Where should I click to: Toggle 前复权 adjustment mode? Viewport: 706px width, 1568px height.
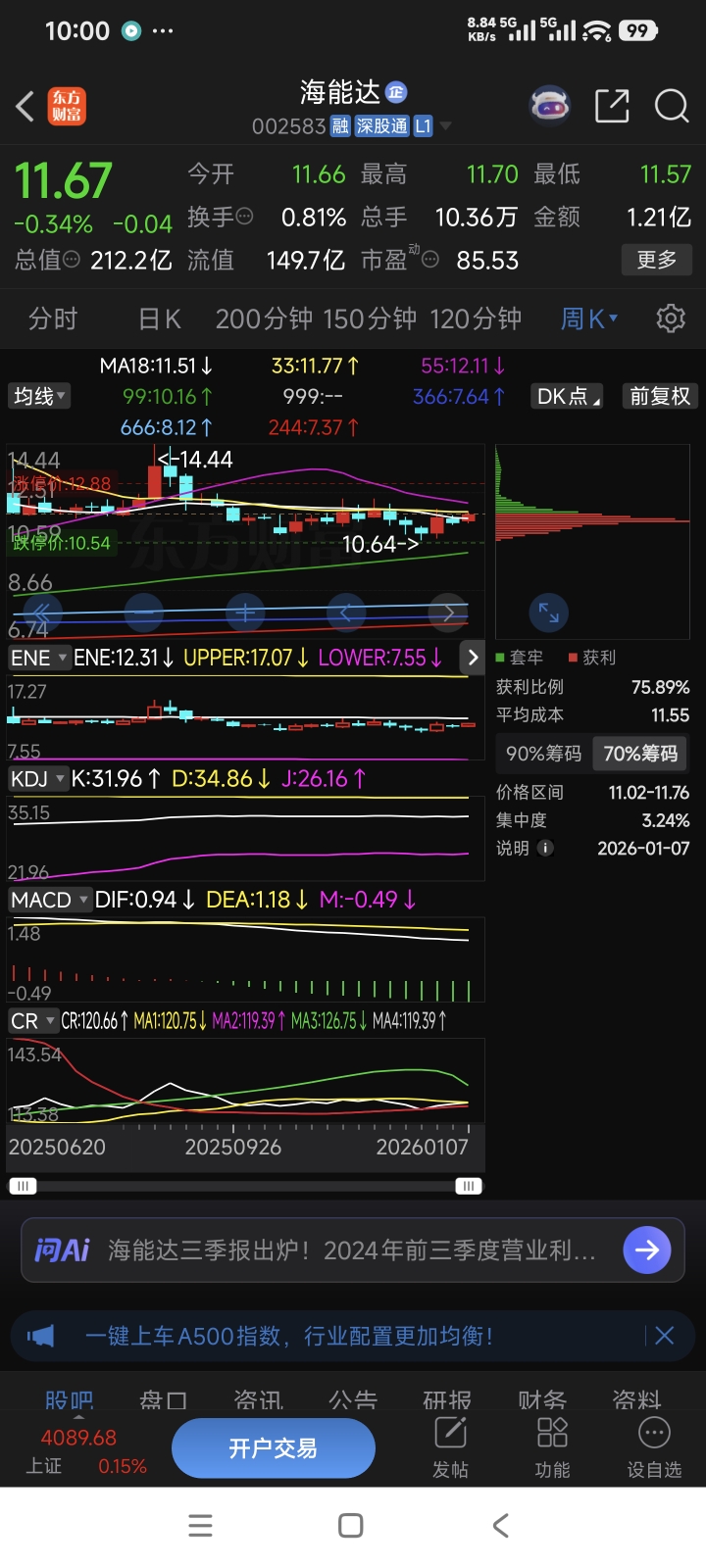[x=660, y=396]
